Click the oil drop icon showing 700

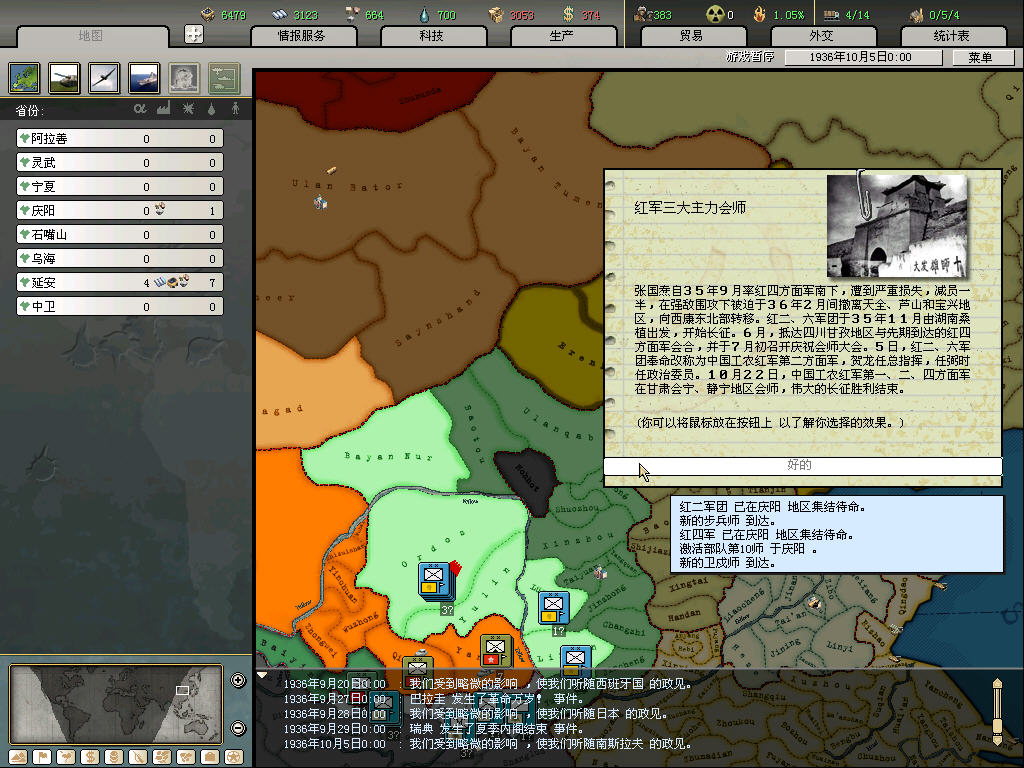424,14
